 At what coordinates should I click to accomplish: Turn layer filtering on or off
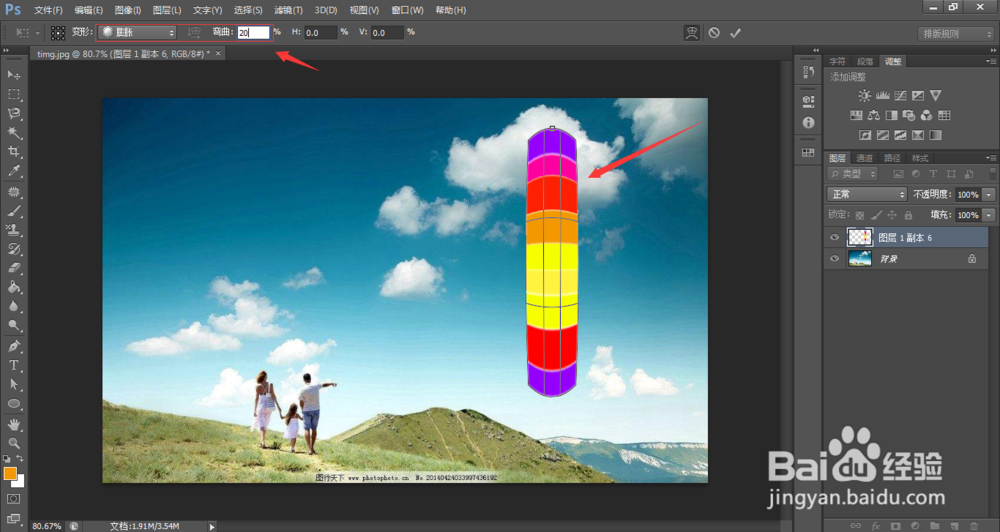tap(992, 173)
